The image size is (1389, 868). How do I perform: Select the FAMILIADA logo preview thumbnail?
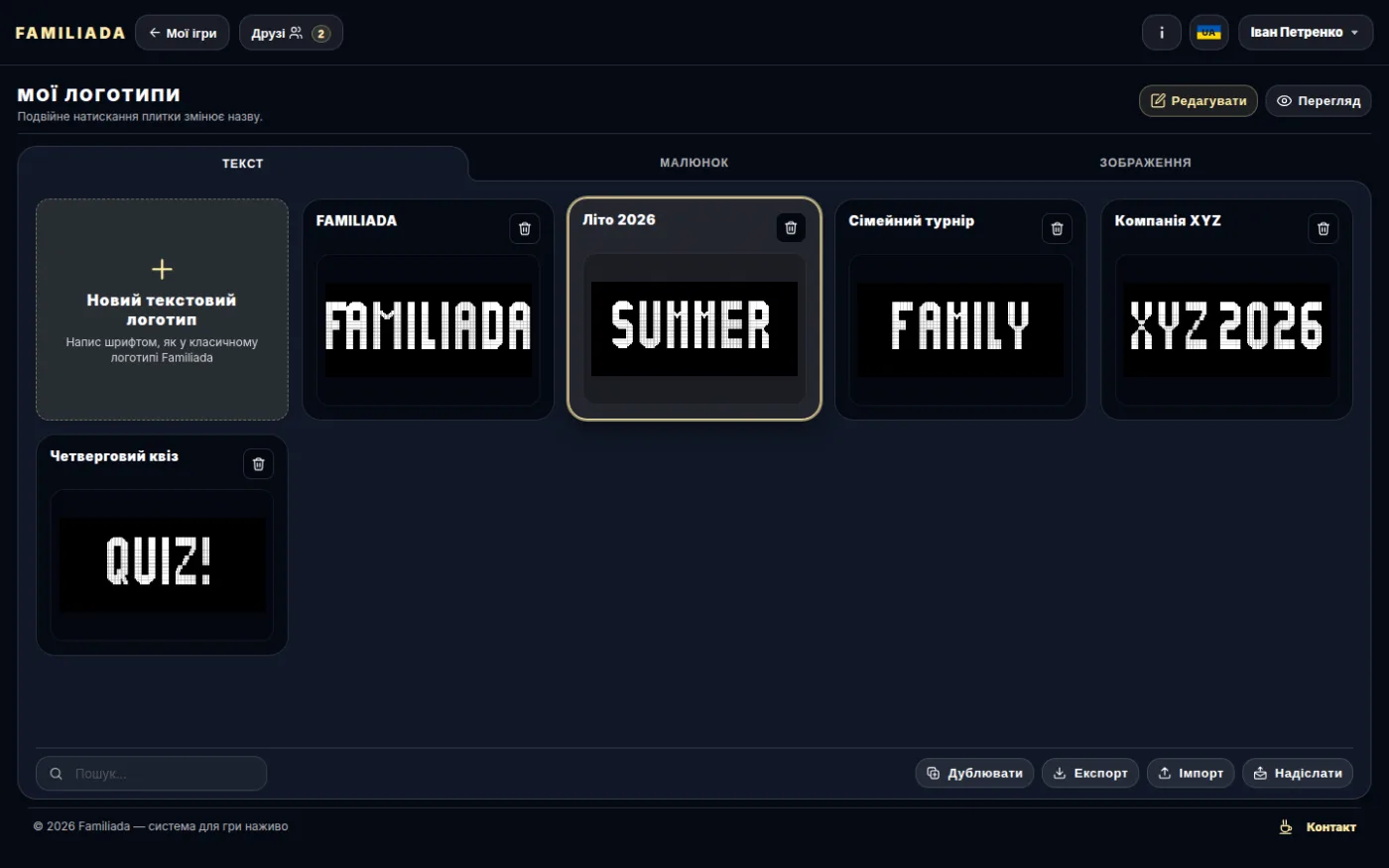click(x=429, y=329)
